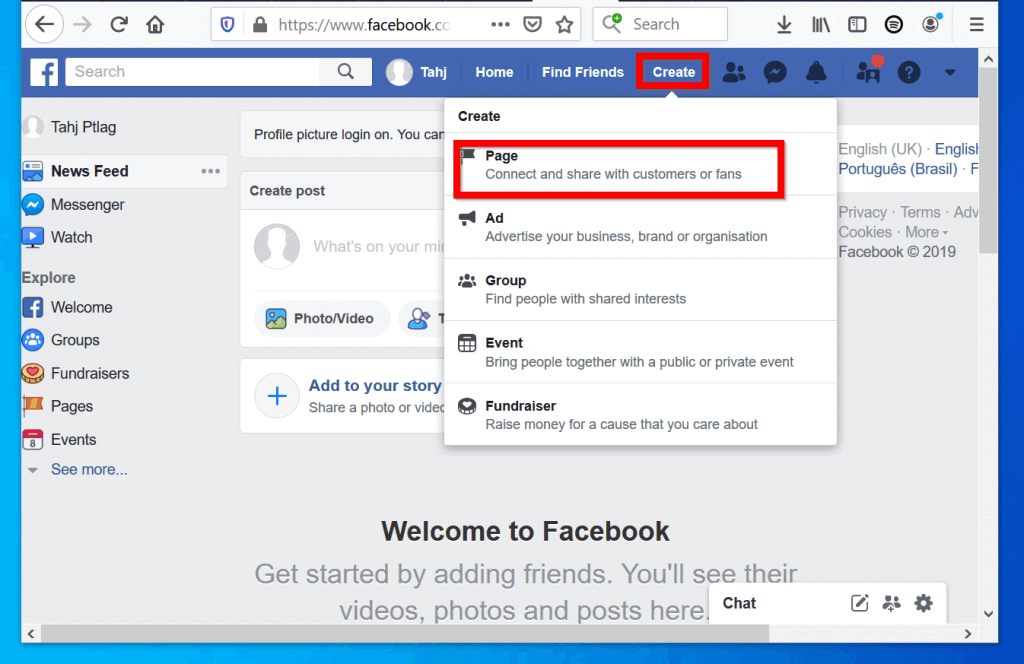Click the horizontal scrollbar right arrow
This screenshot has width=1024, height=664.
[x=968, y=634]
